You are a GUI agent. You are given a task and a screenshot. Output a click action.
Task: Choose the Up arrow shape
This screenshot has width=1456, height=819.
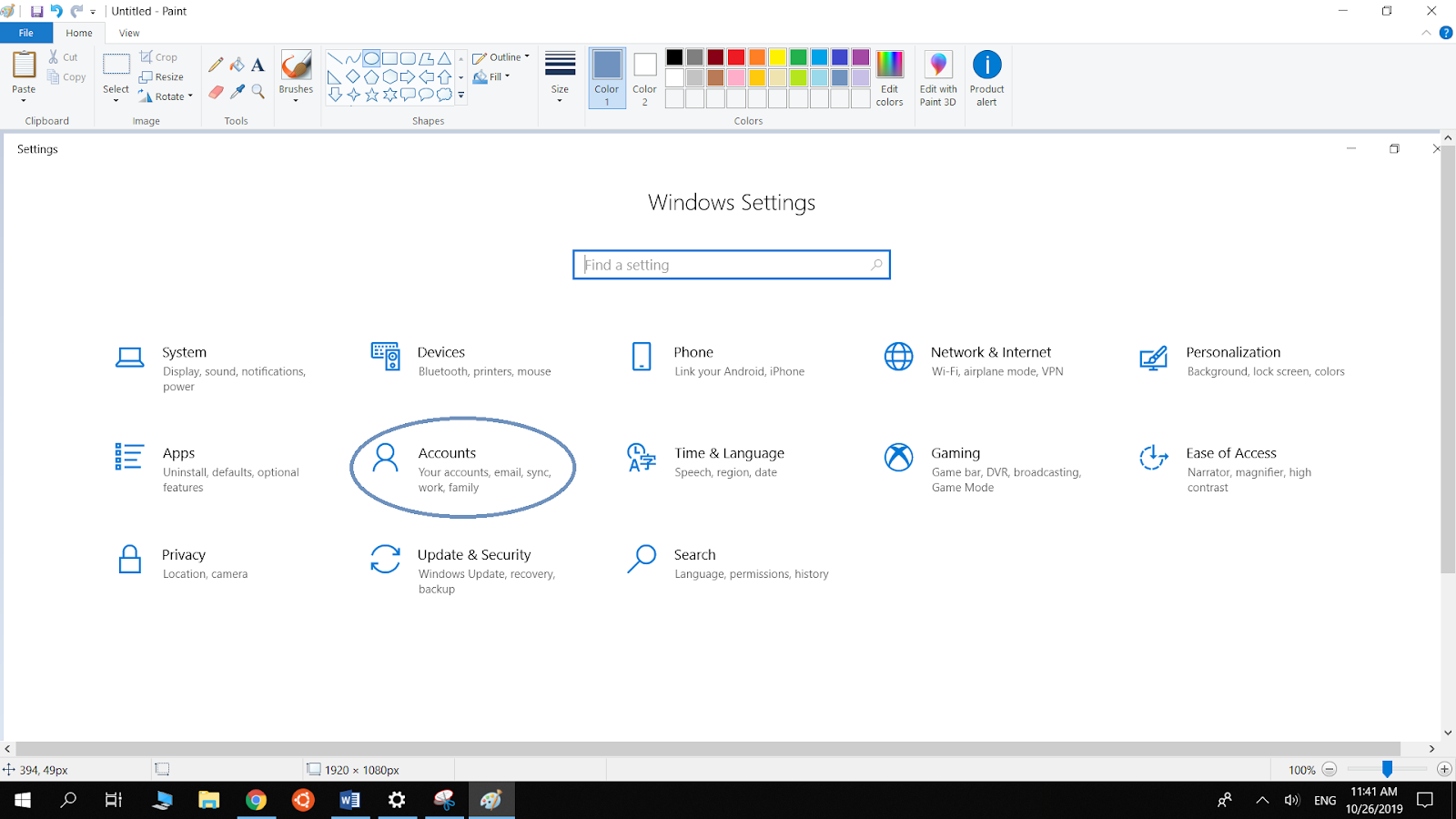[x=444, y=76]
